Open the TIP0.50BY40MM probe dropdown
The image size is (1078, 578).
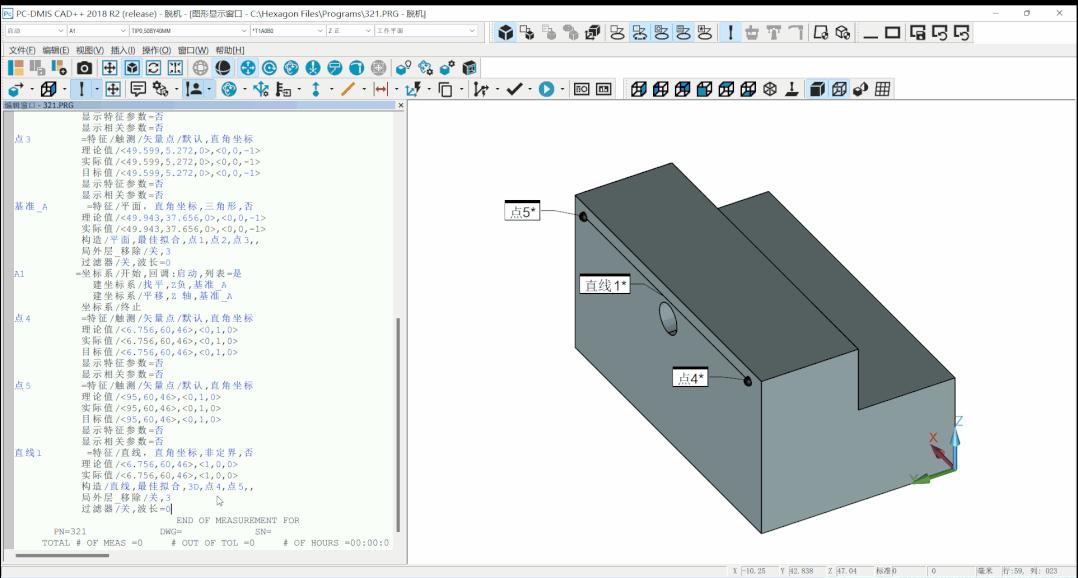pos(245,31)
